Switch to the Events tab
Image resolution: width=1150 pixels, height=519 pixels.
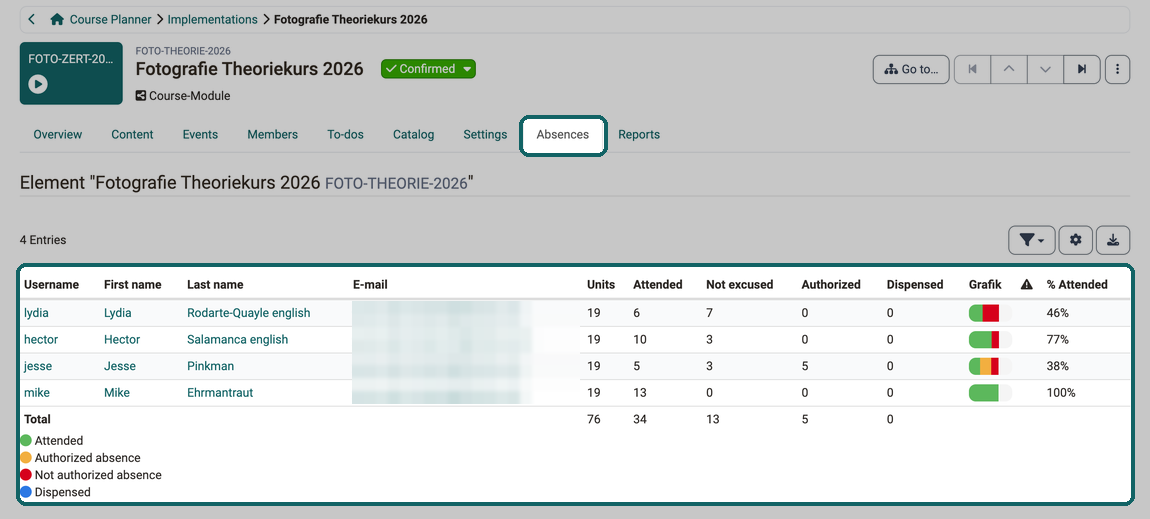pos(200,135)
